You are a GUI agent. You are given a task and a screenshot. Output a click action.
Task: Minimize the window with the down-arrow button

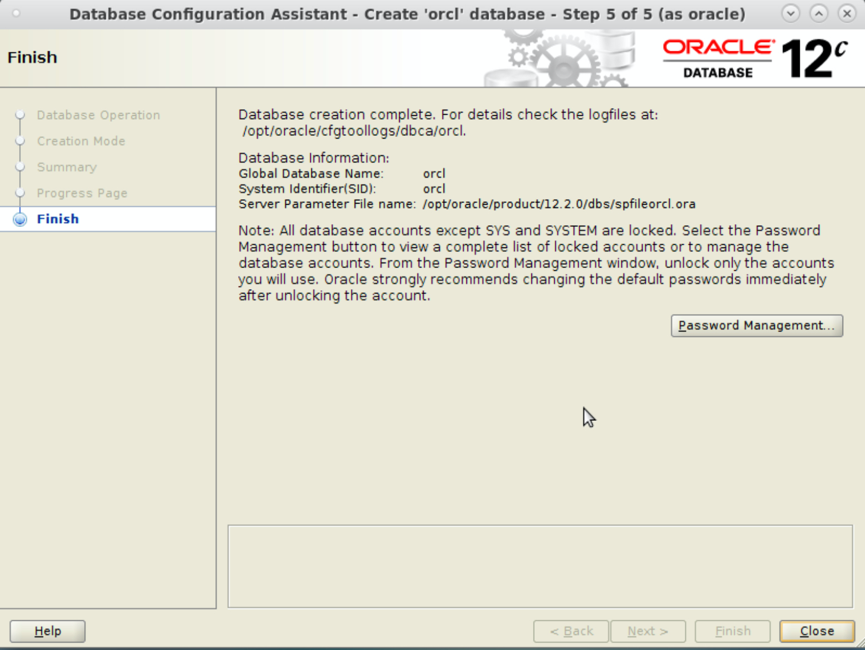coord(791,13)
